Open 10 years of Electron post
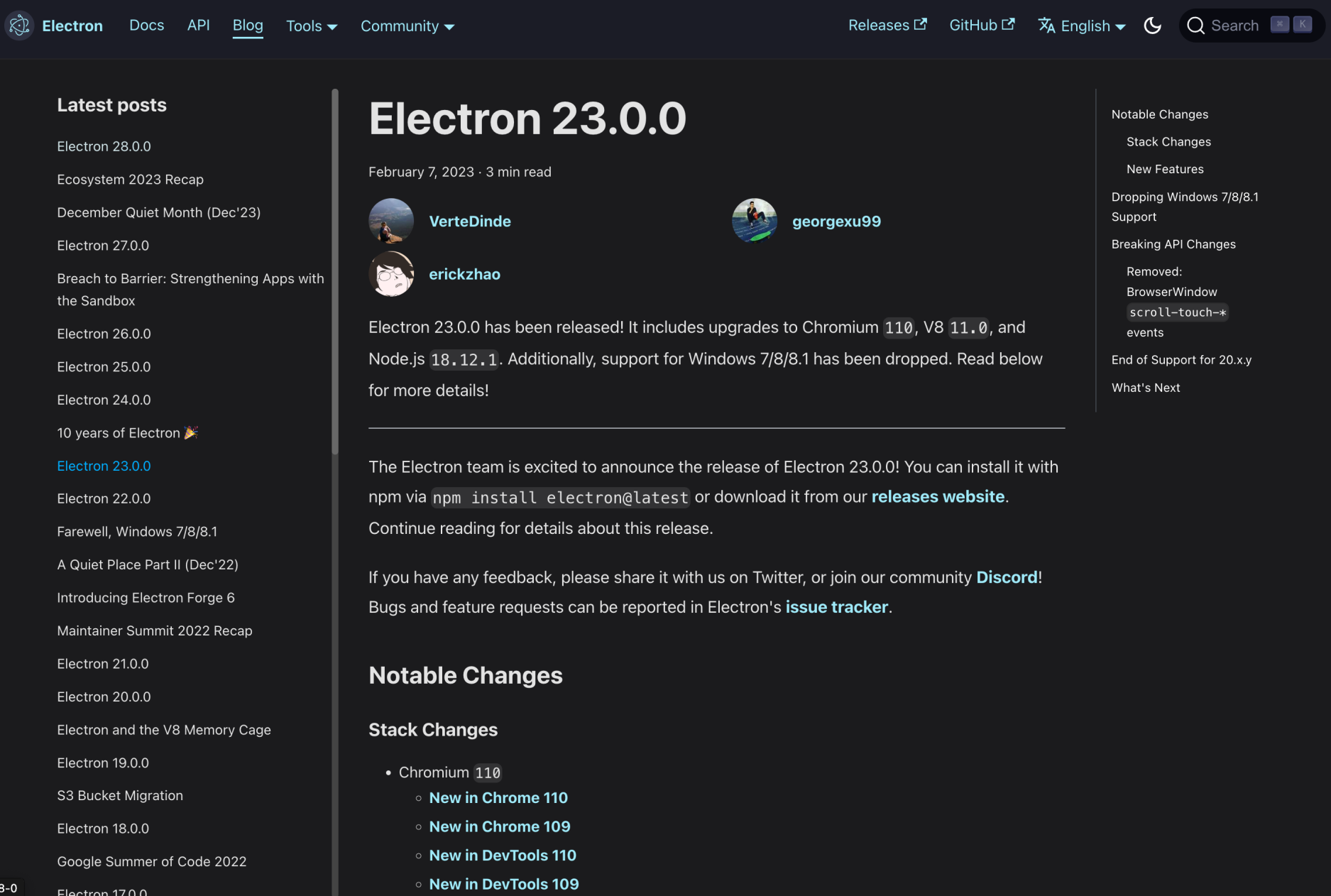Screen dimensions: 1331x896 tap(119, 433)
